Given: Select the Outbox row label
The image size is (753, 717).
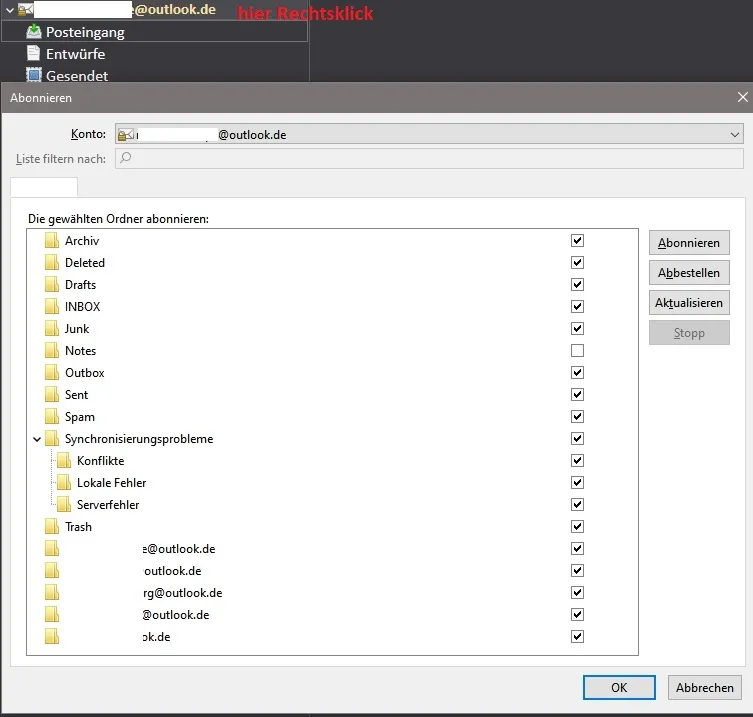Looking at the screenshot, I should 85,373.
